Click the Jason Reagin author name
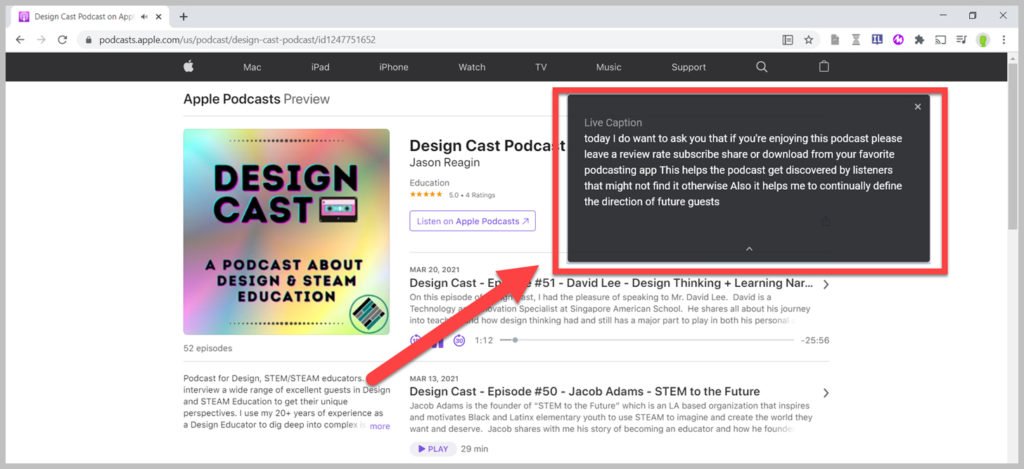The image size is (1024, 469). pos(444,163)
